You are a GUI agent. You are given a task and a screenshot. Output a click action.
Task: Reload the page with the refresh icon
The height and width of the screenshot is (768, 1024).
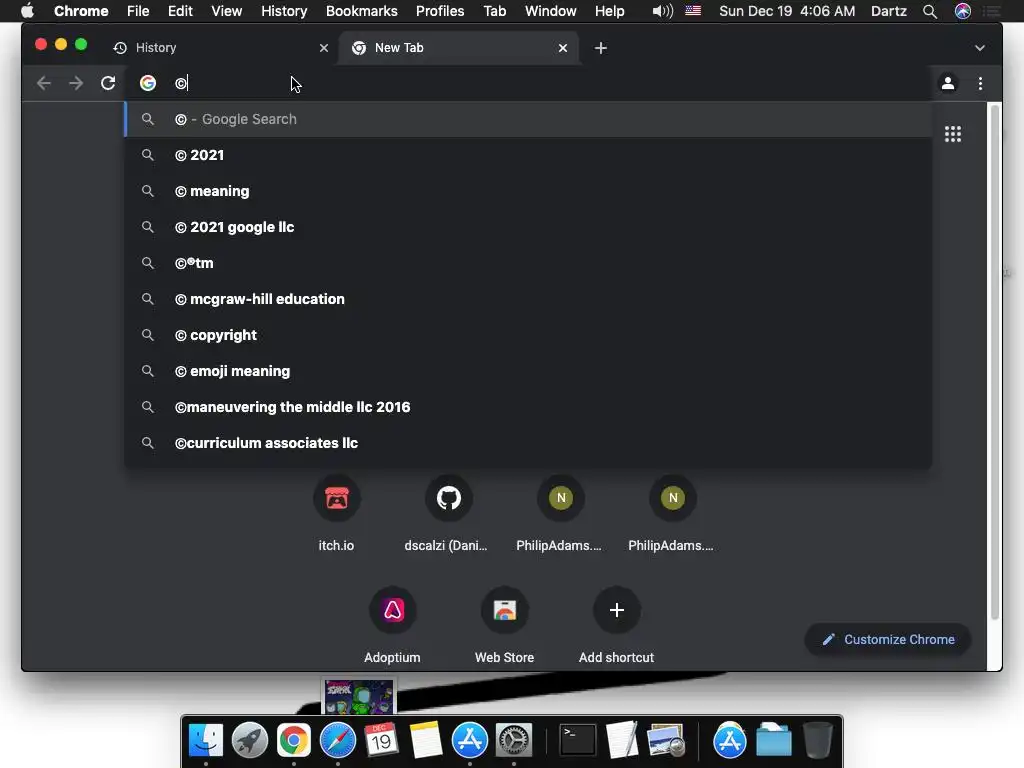point(108,83)
